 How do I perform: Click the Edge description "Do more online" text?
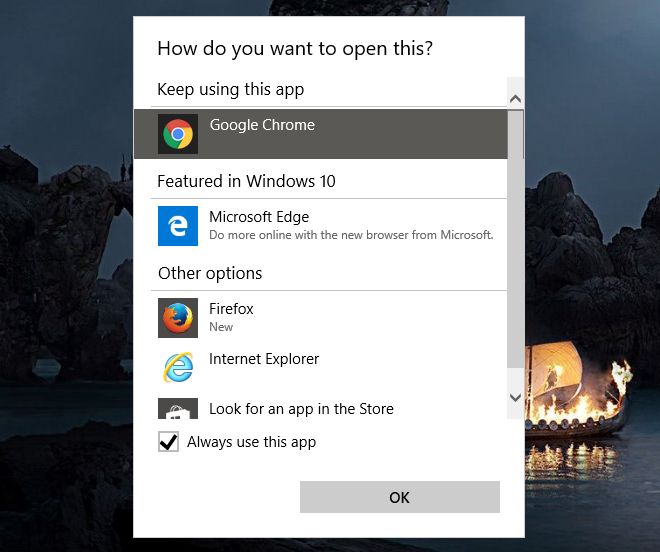click(x=351, y=235)
